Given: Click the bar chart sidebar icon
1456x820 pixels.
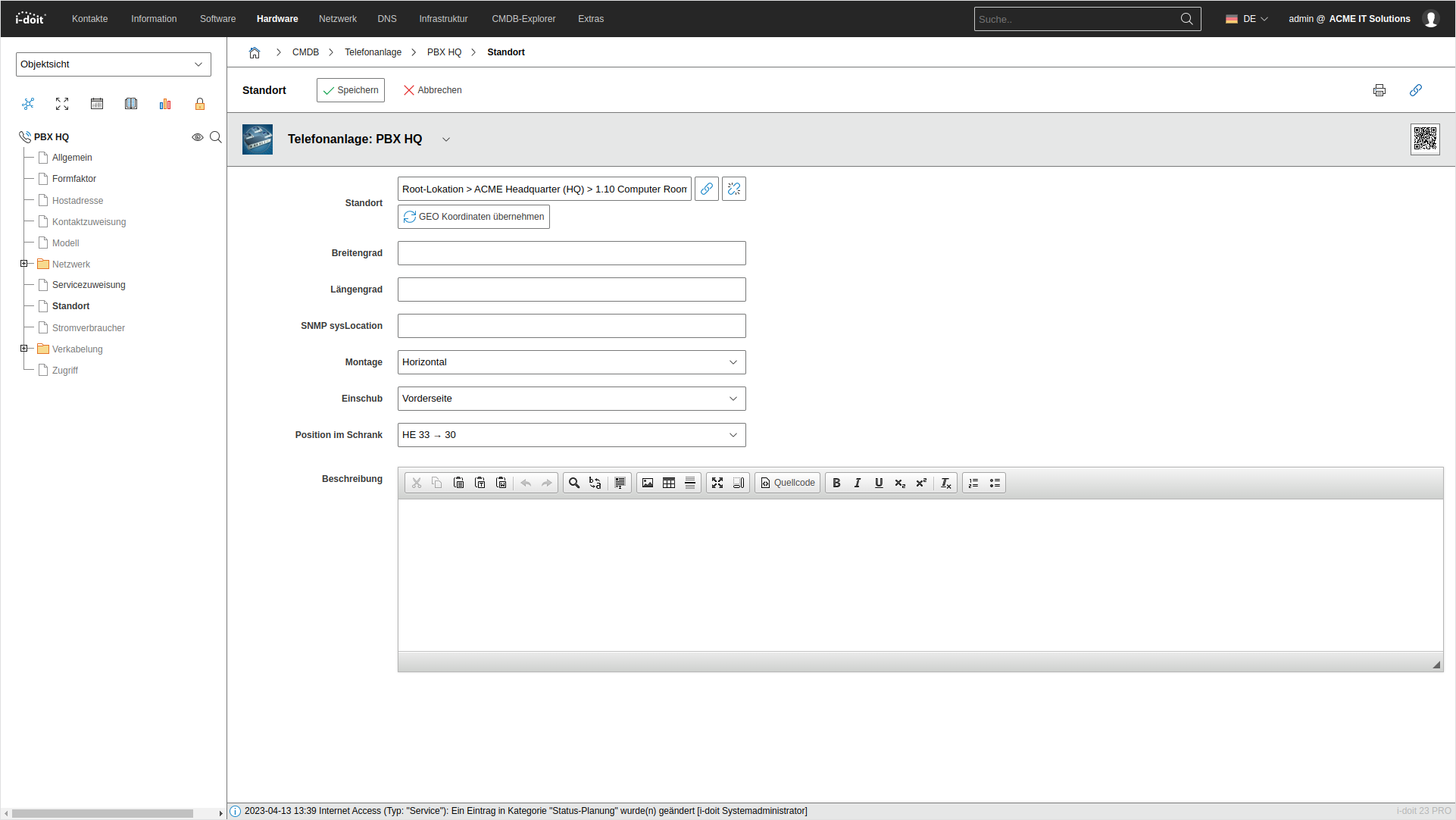Looking at the screenshot, I should pyautogui.click(x=165, y=104).
